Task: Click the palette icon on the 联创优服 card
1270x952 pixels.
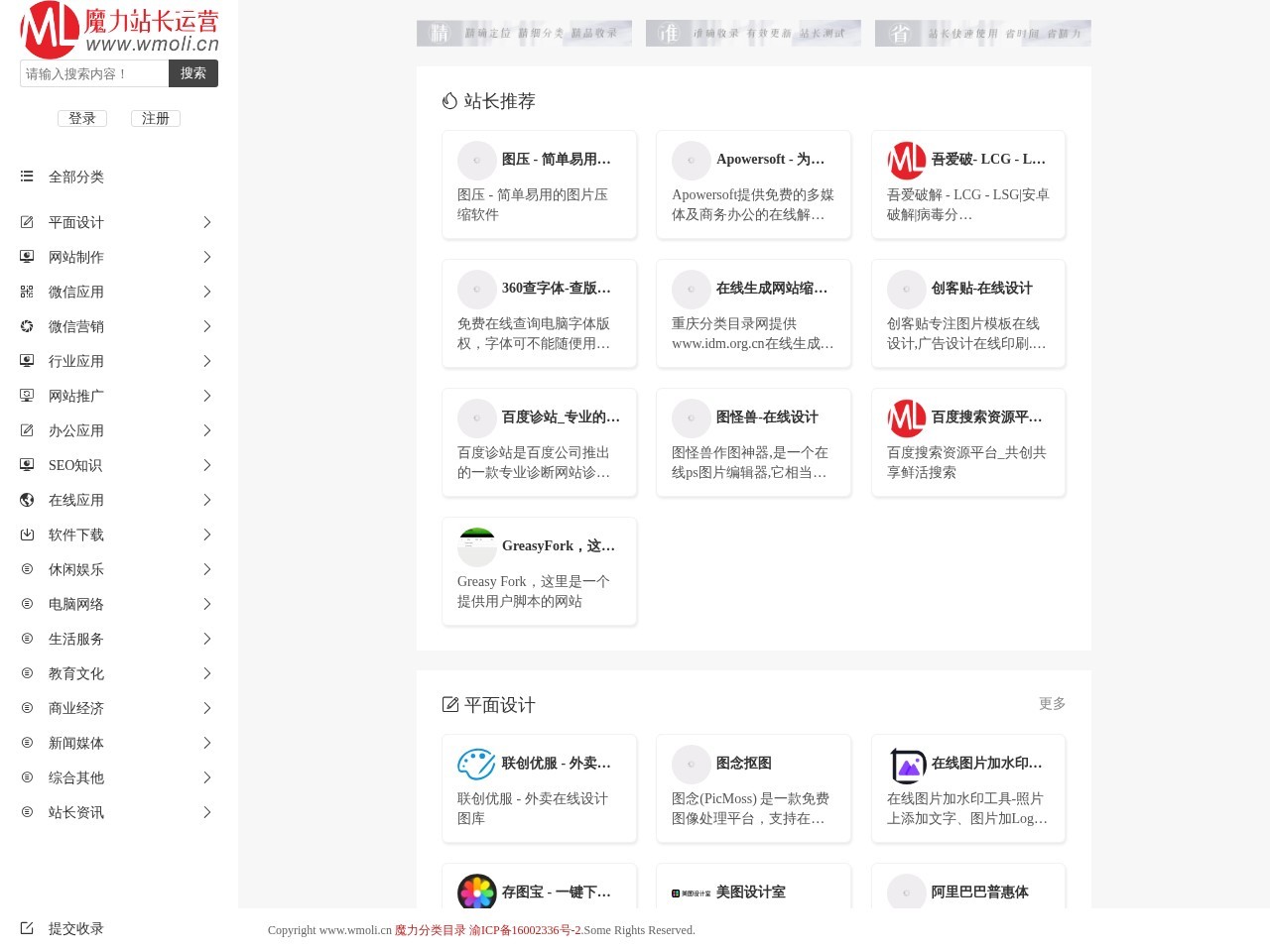Action: point(476,765)
